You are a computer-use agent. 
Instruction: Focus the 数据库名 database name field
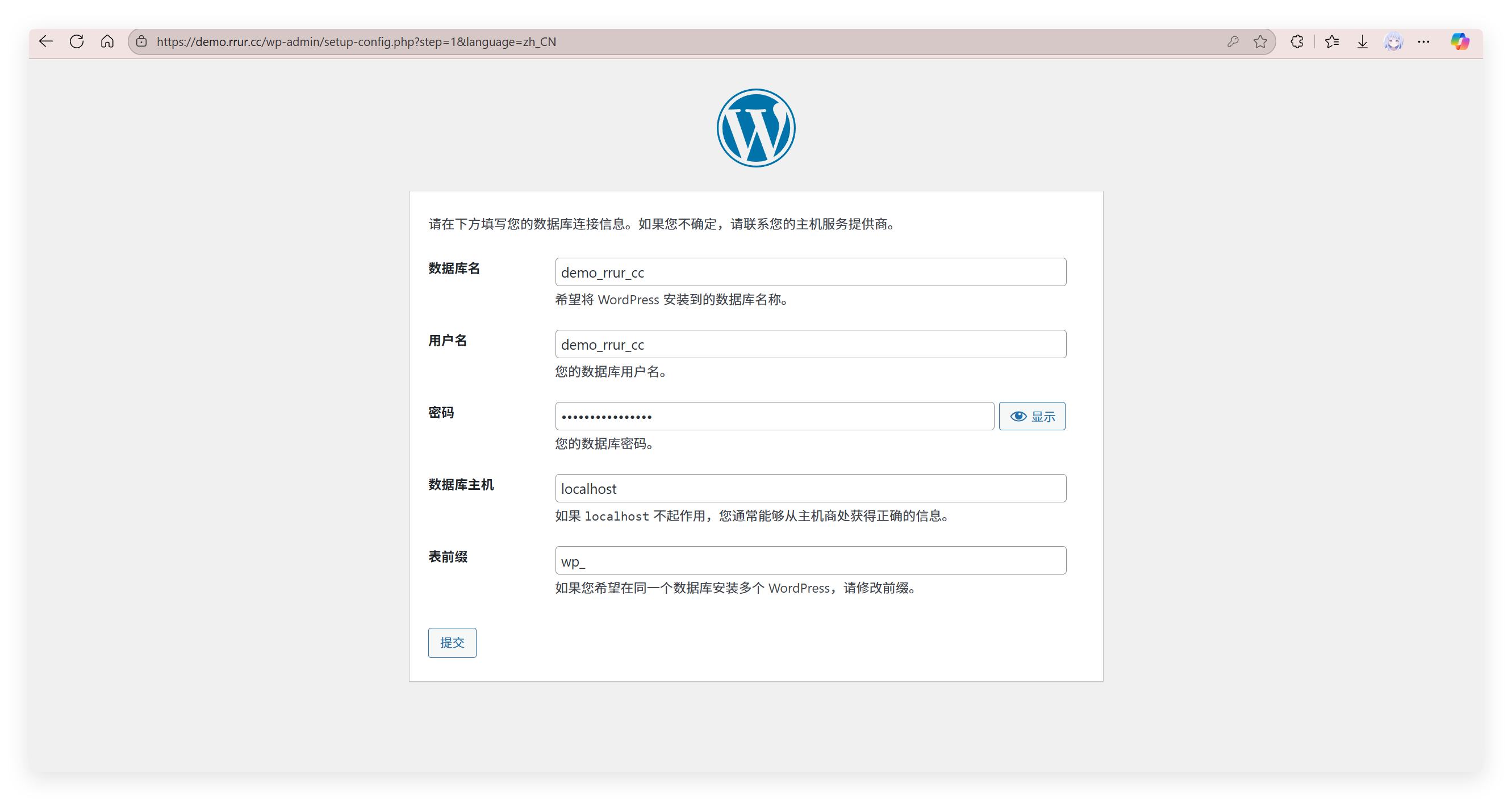click(811, 272)
